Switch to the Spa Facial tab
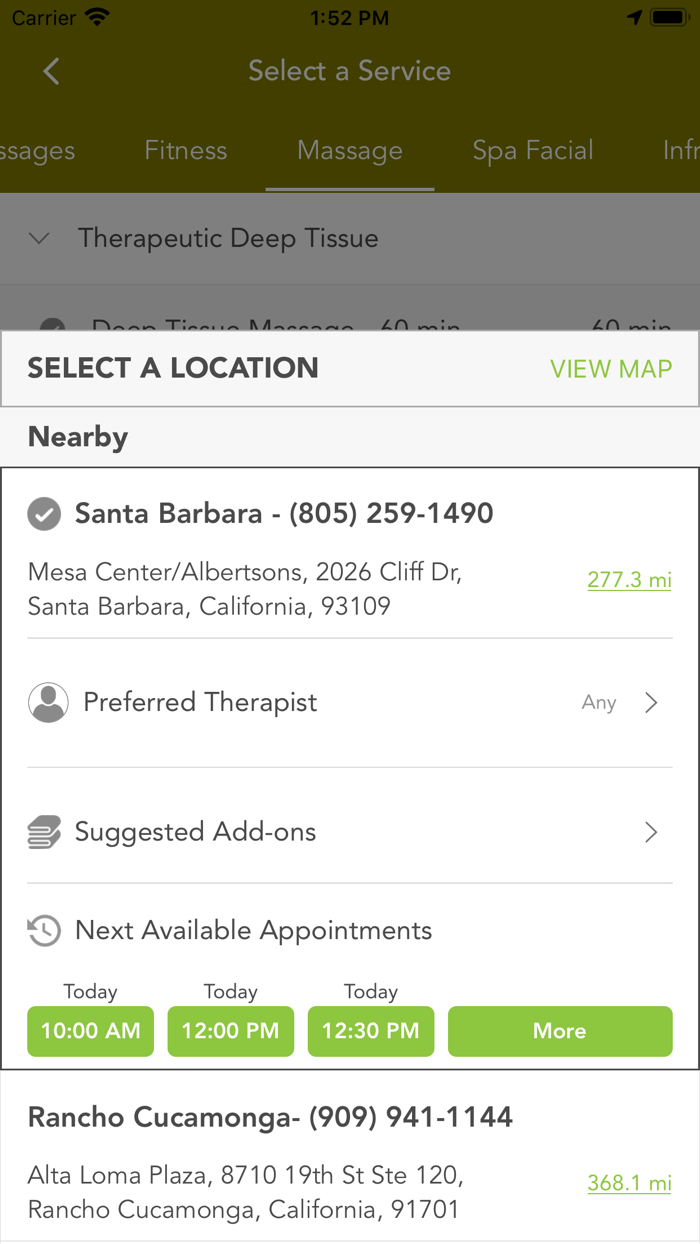Image resolution: width=700 pixels, height=1244 pixels. [533, 151]
